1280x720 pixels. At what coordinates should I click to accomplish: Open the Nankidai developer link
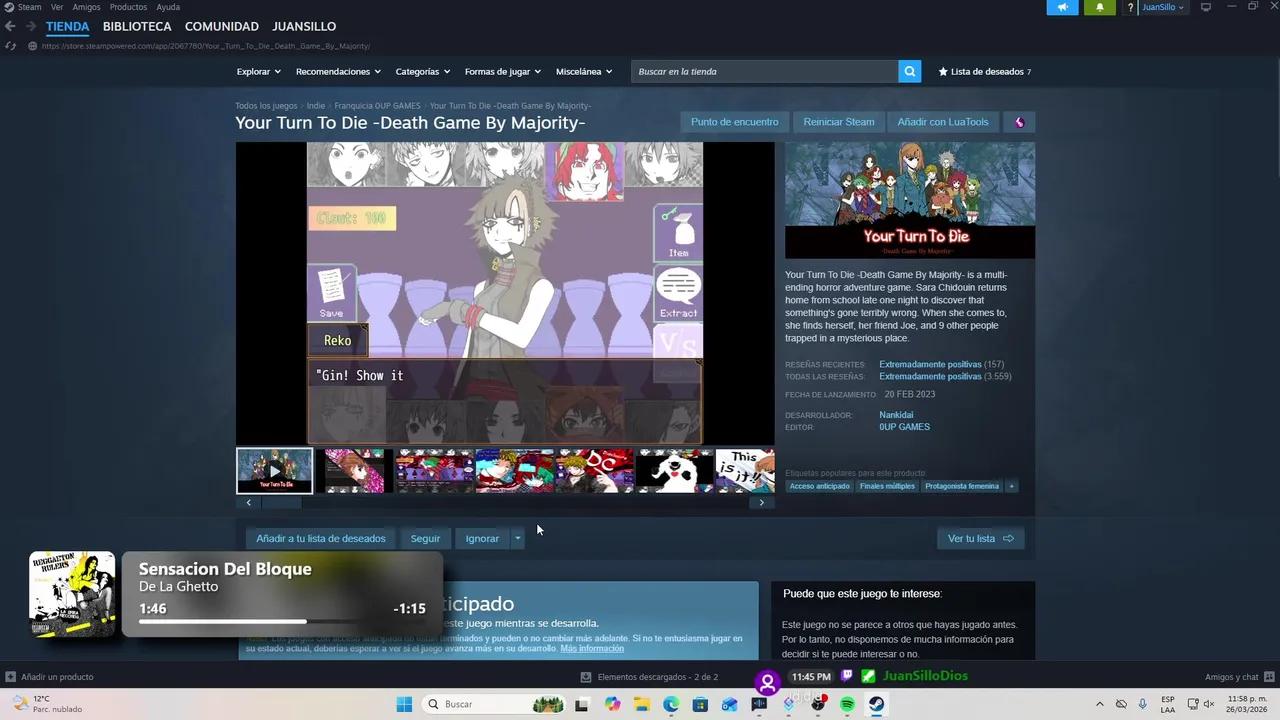click(896, 415)
